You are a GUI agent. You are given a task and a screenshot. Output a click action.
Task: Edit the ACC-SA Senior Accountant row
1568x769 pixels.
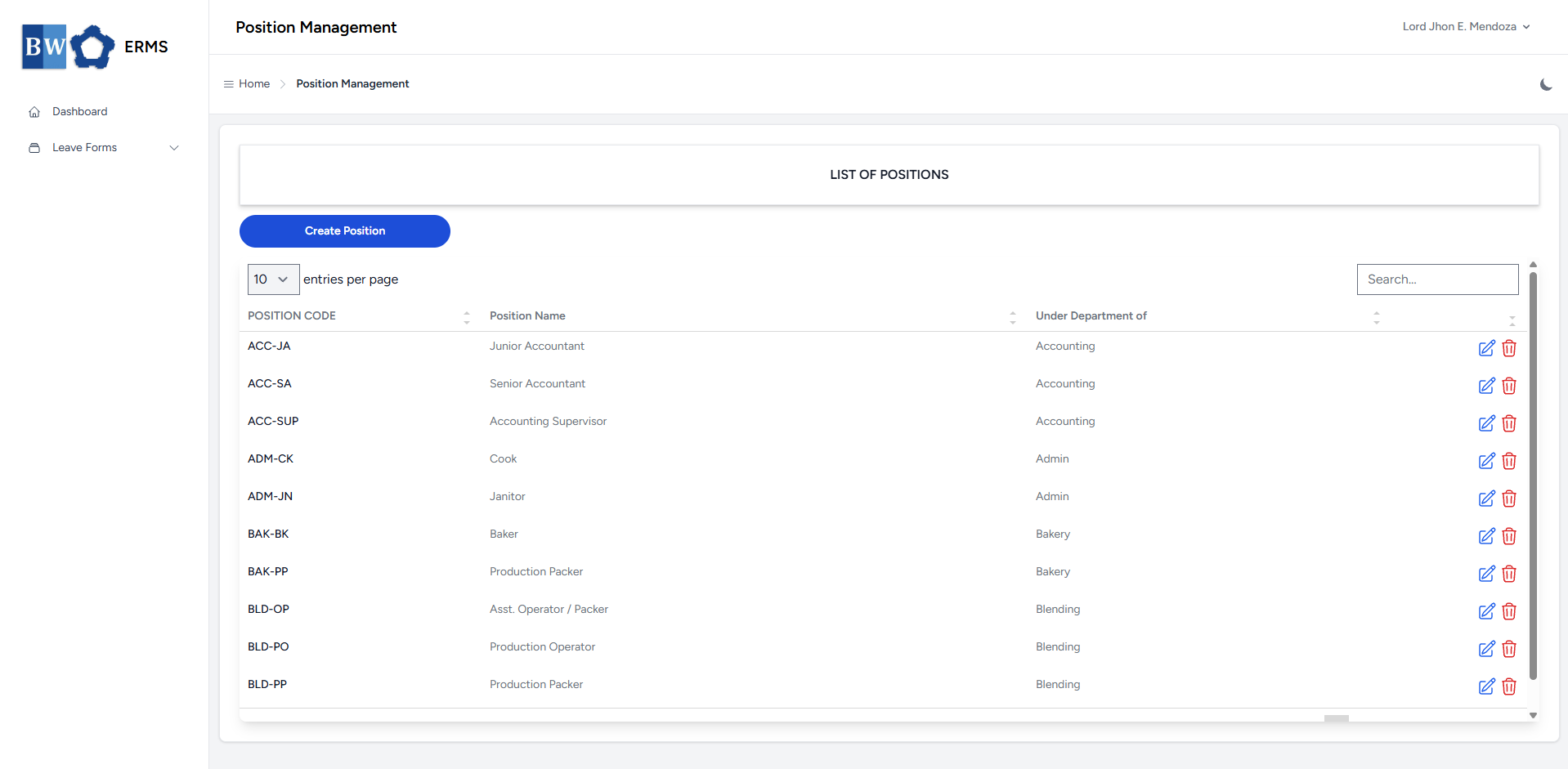coord(1486,386)
